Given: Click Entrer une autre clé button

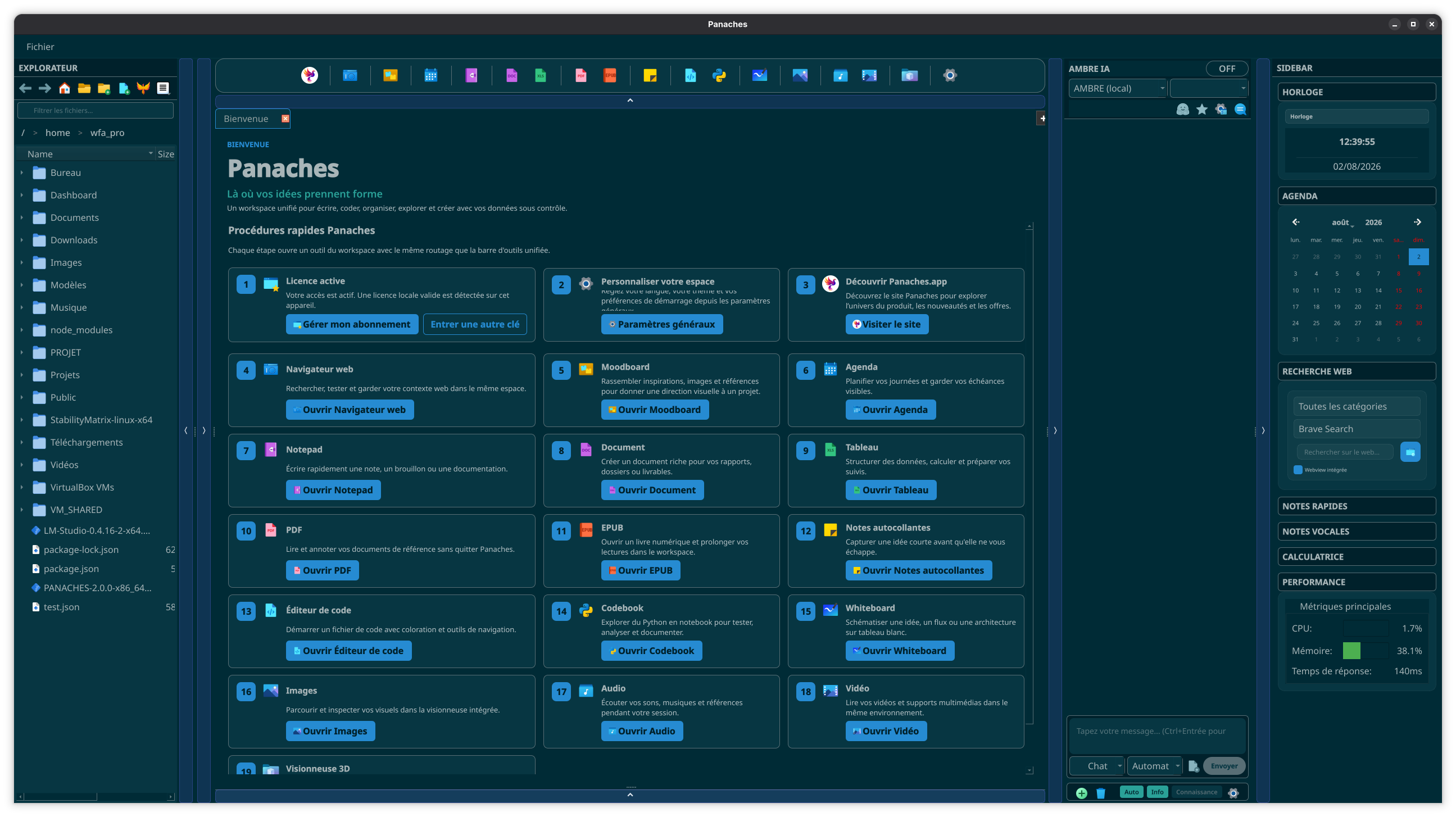Looking at the screenshot, I should point(475,324).
